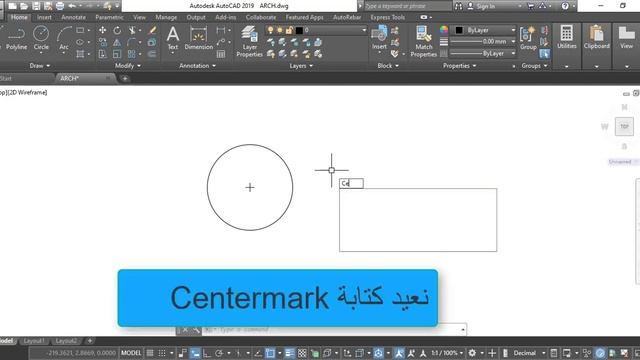Open the Decimal units dropdown
This screenshot has height=360, width=640.
point(529,353)
